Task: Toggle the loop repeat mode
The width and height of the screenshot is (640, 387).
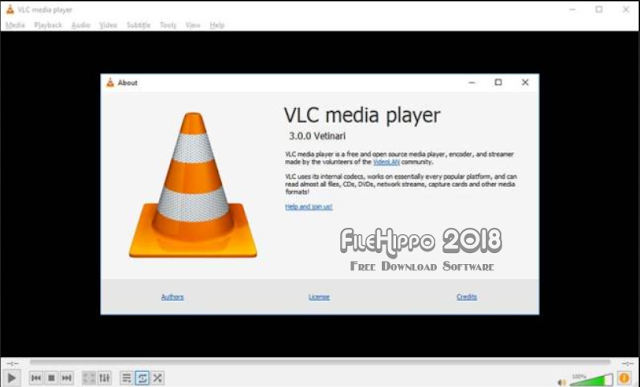Action: [x=142, y=378]
